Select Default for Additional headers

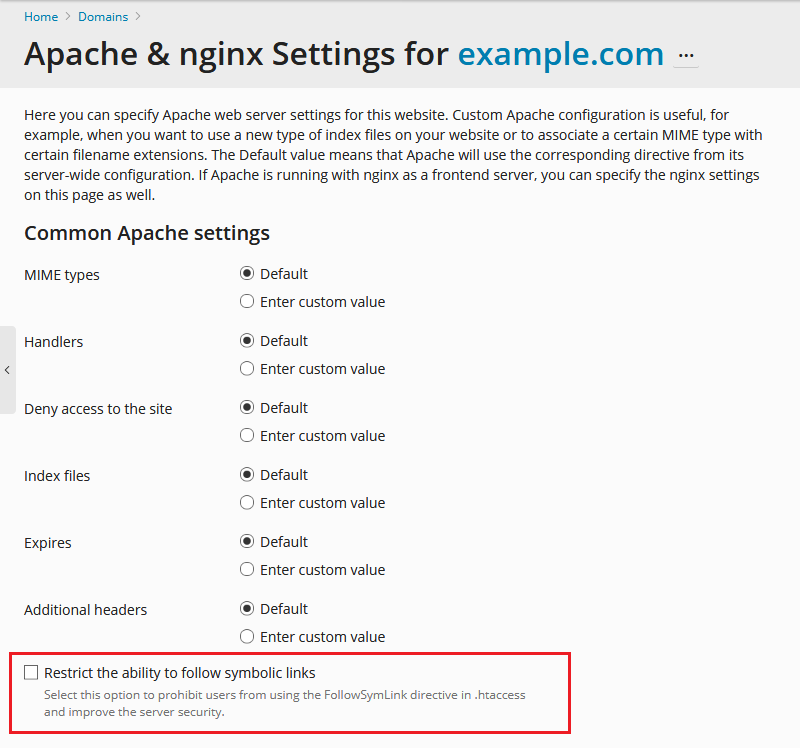click(247, 609)
